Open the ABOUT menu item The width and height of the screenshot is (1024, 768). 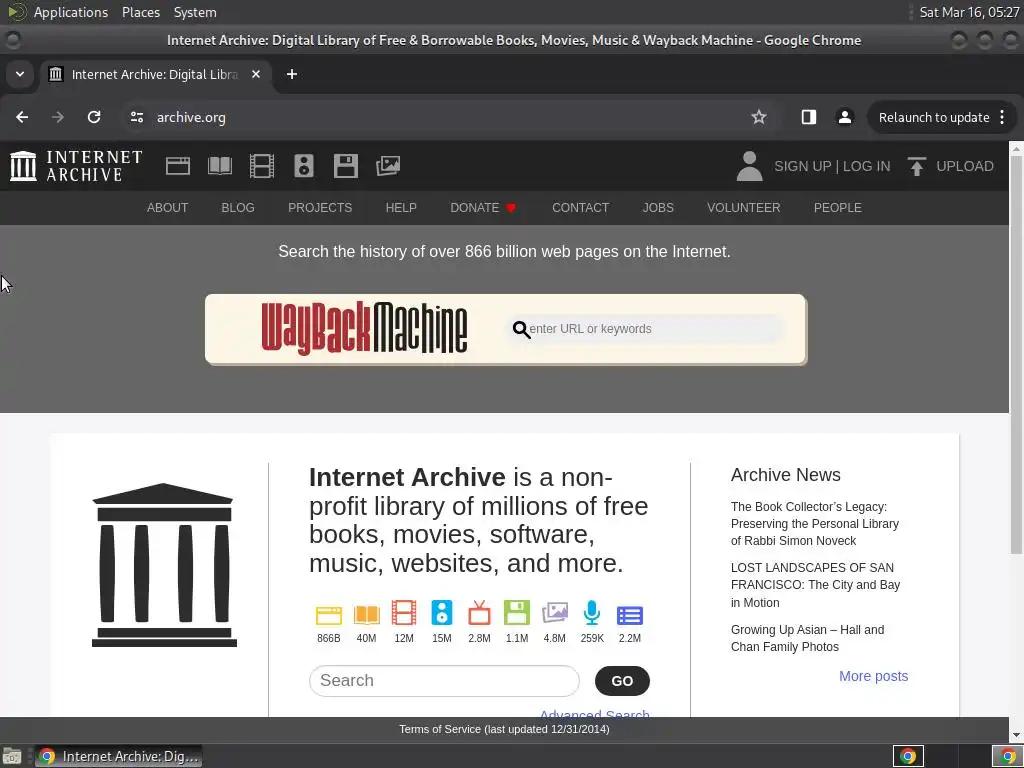click(x=167, y=208)
